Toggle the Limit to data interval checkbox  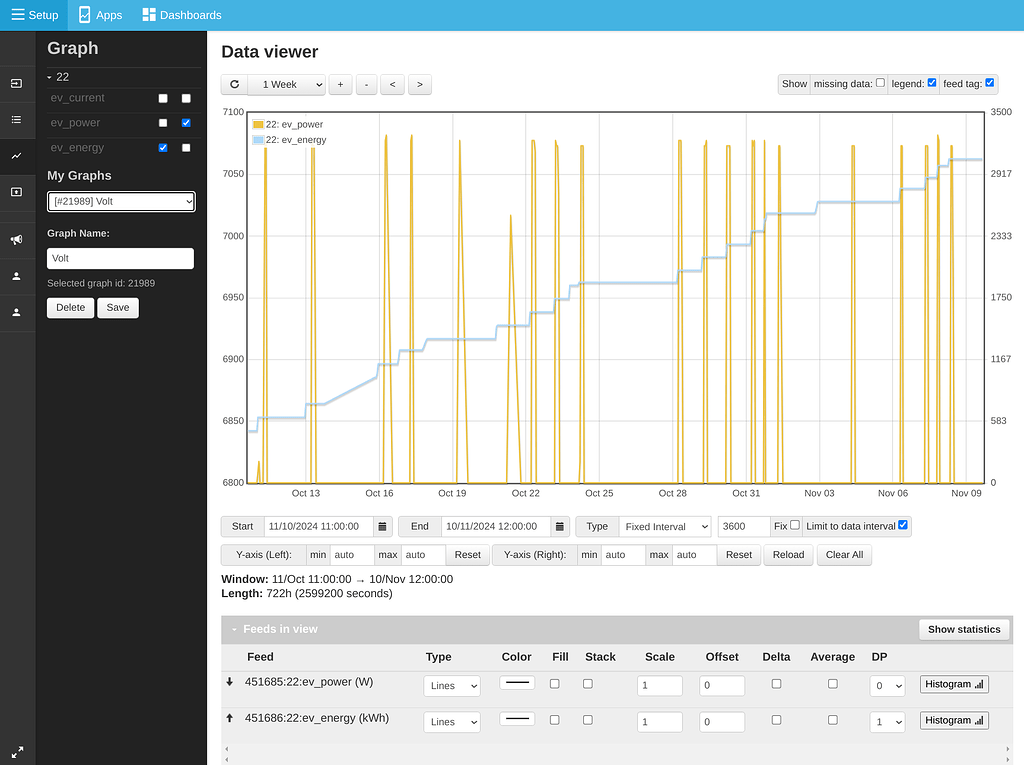[x=903, y=525]
